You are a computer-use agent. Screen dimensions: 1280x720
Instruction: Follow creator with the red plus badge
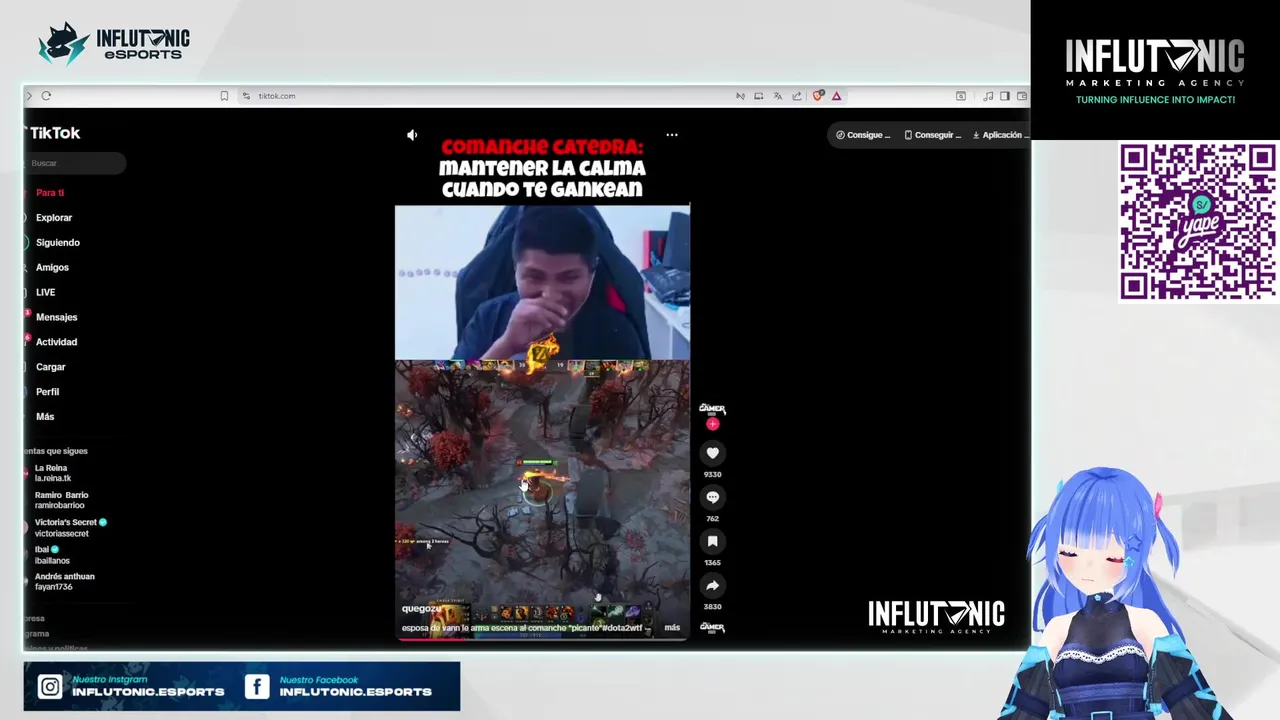coord(712,424)
